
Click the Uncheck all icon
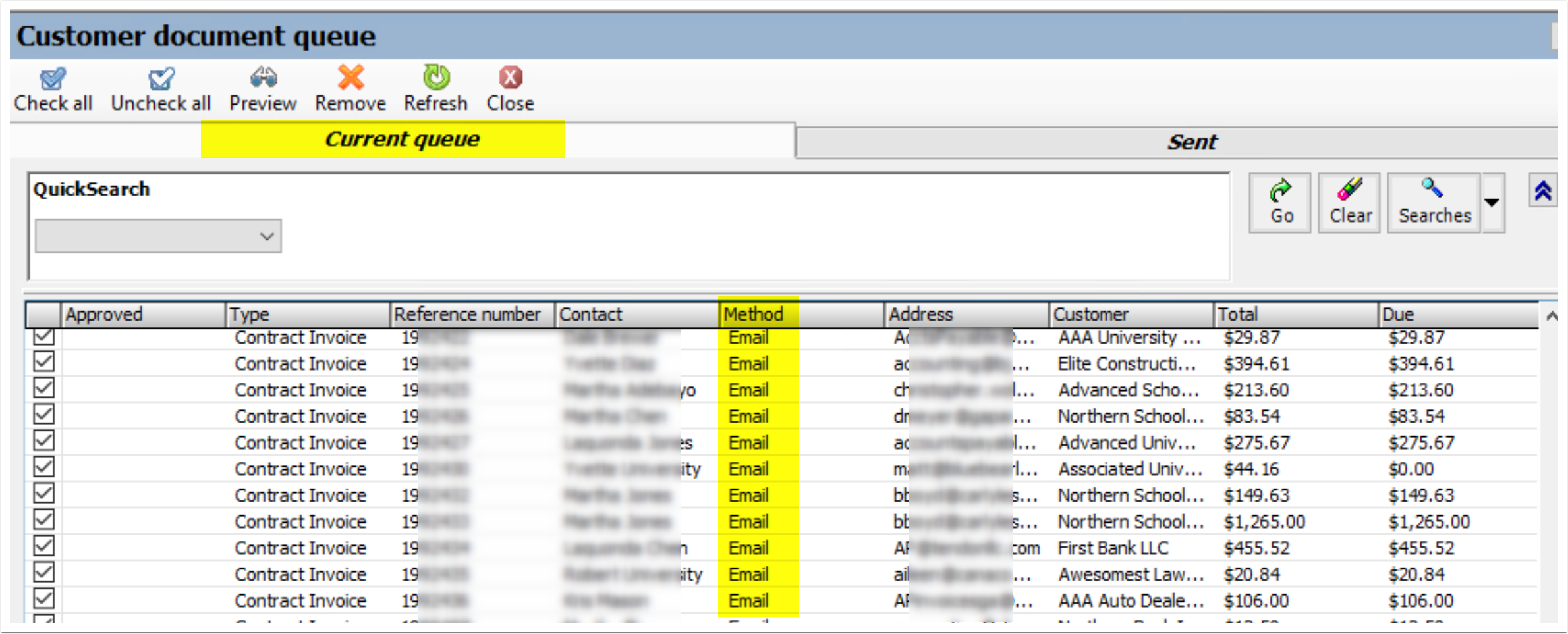(x=160, y=78)
